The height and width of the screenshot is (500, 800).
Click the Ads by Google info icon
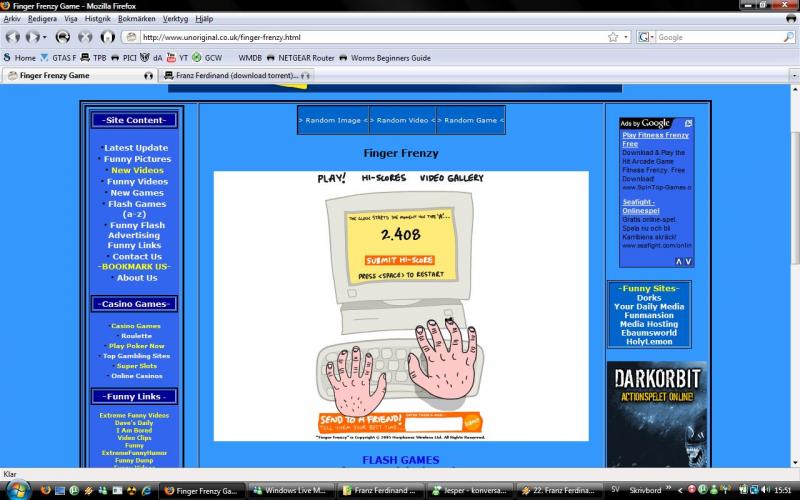click(688, 123)
